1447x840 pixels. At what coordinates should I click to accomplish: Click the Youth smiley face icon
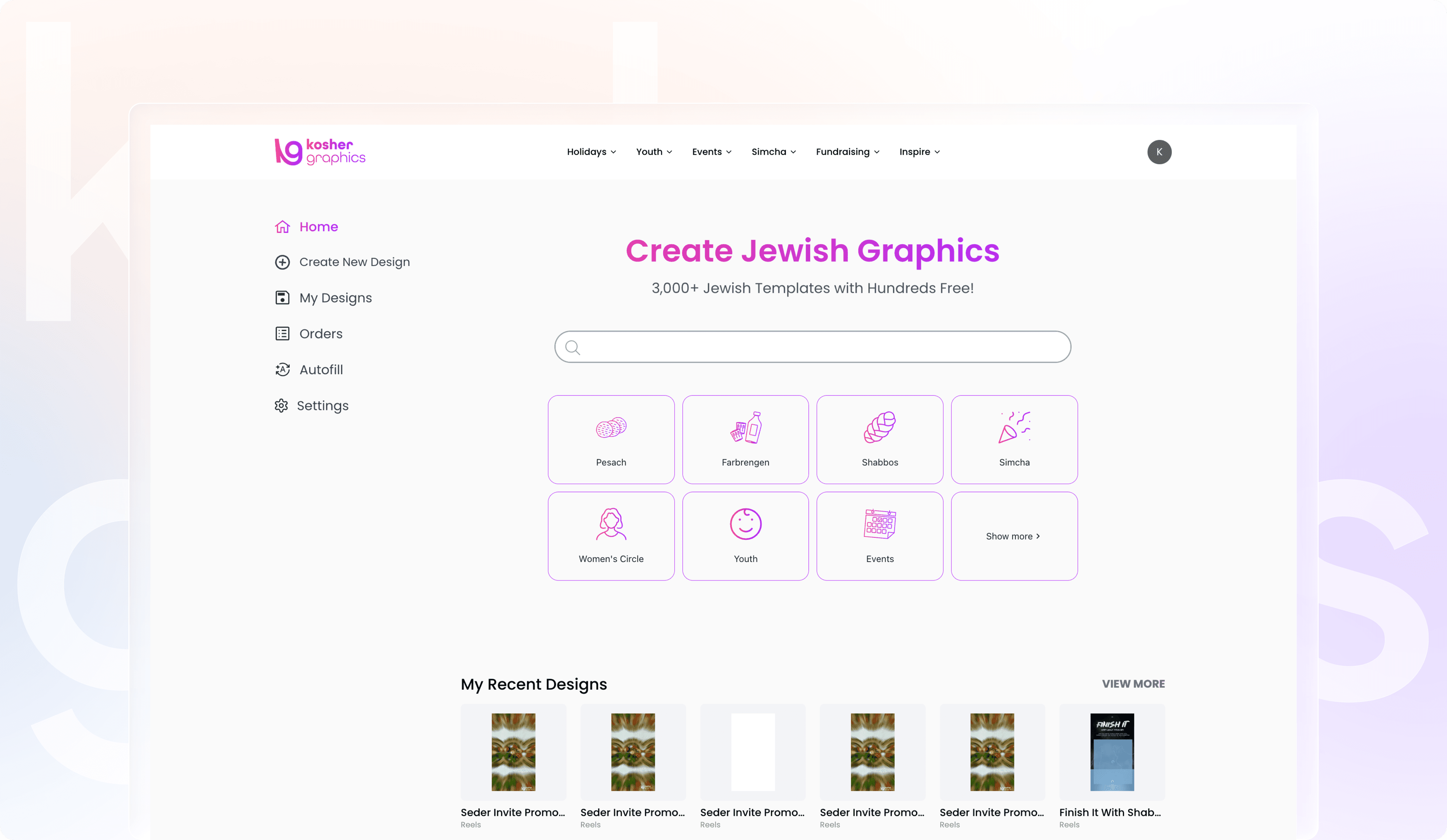coord(745,524)
